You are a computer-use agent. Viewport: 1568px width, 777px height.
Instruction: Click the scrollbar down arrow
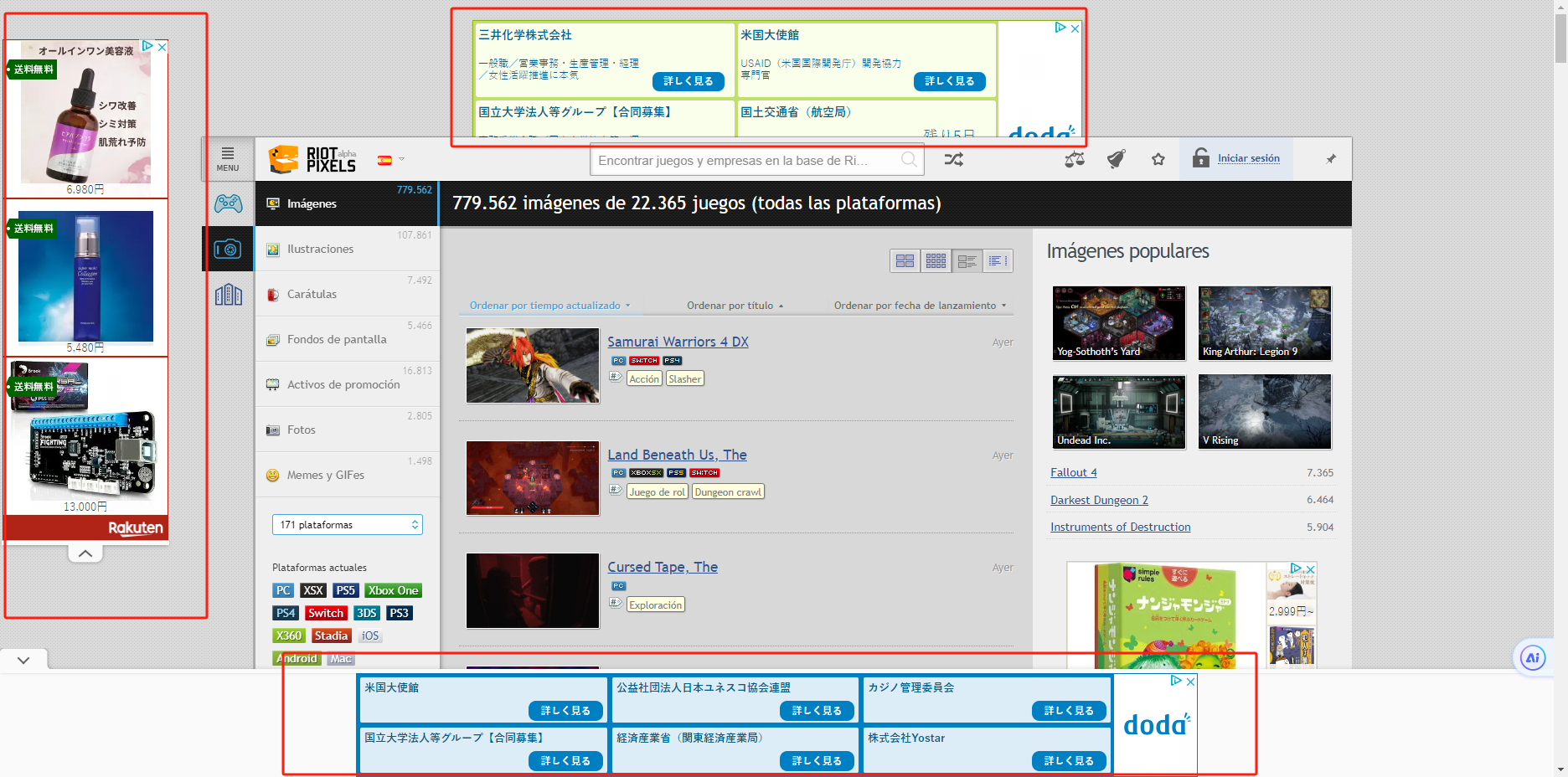pyautogui.click(x=1560, y=769)
